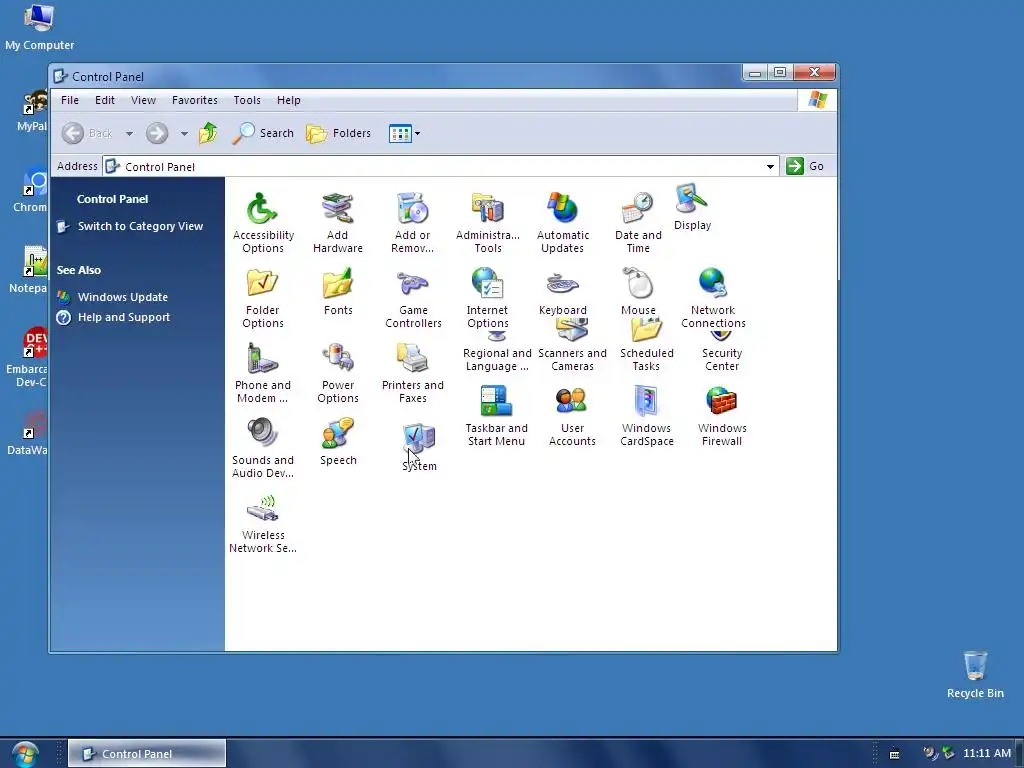
Task: Open the Windows Firewall icon
Action: [722, 416]
